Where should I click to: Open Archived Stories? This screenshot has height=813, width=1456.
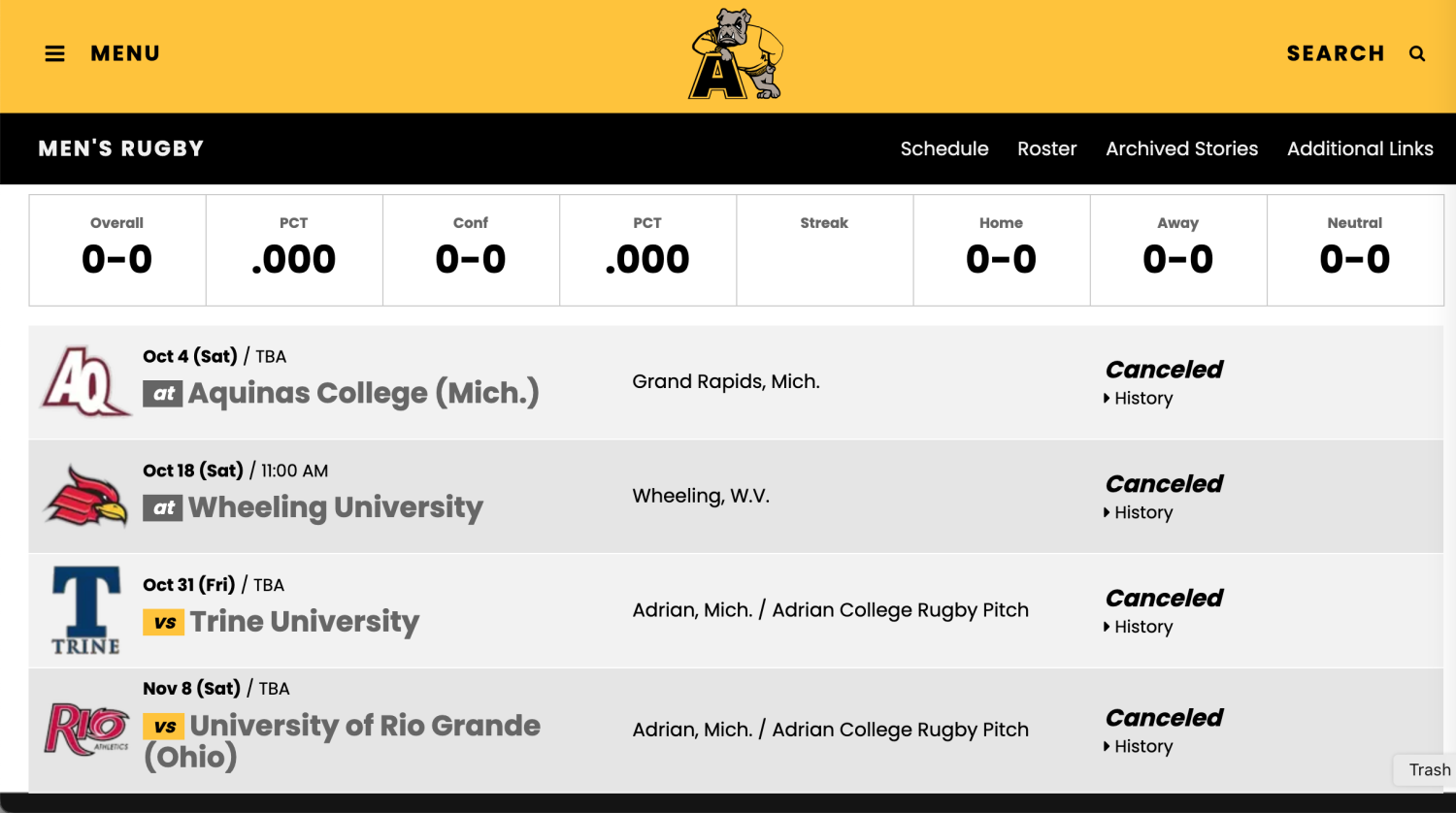coord(1181,149)
